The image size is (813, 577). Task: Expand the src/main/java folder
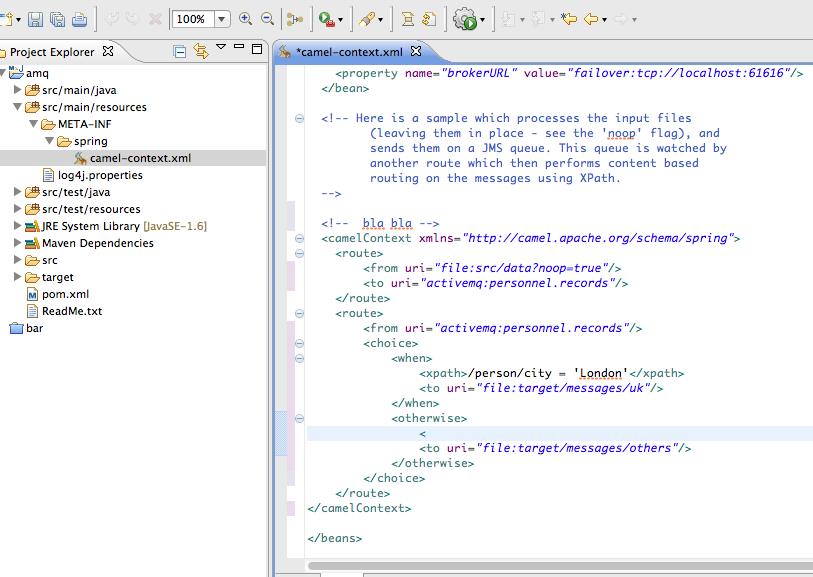(18, 90)
